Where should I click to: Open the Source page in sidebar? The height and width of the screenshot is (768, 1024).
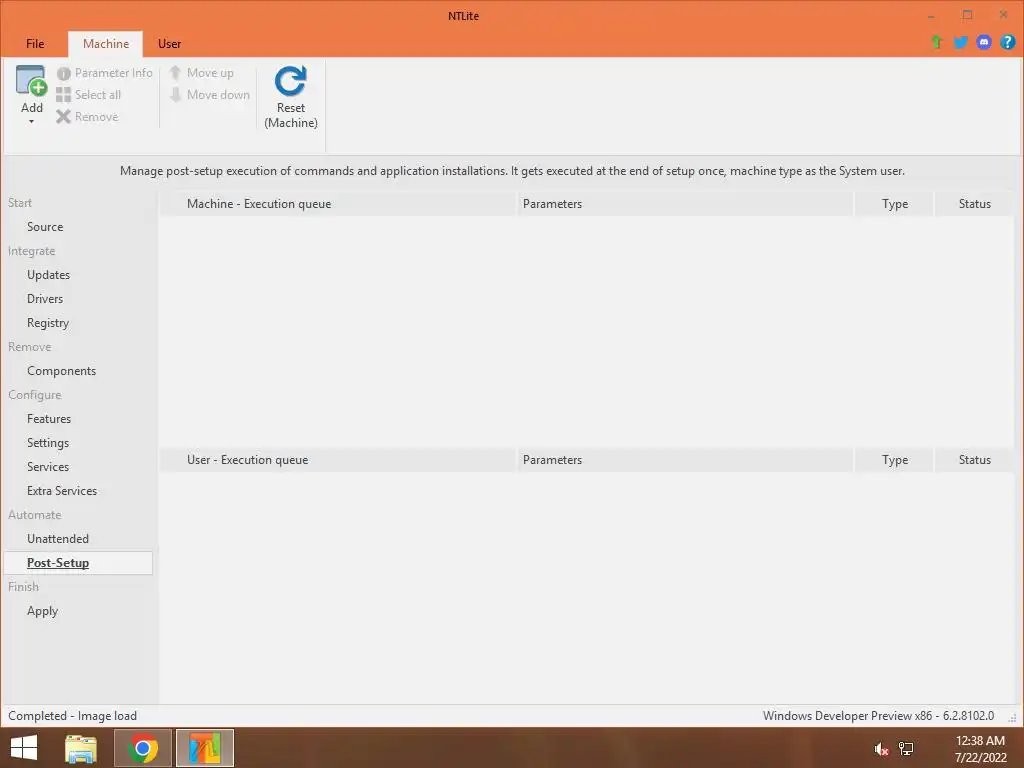click(45, 227)
